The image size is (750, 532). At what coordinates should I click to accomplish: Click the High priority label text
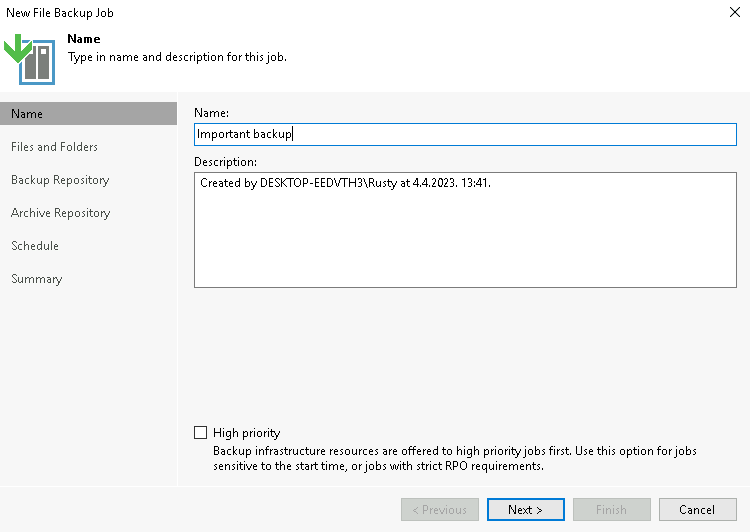tap(246, 433)
